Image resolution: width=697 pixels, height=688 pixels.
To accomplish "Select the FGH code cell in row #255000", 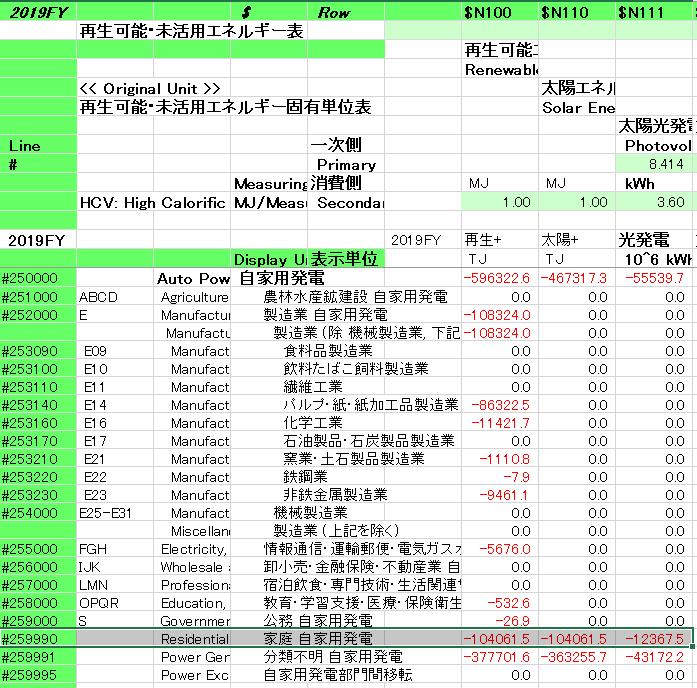I will click(115, 549).
